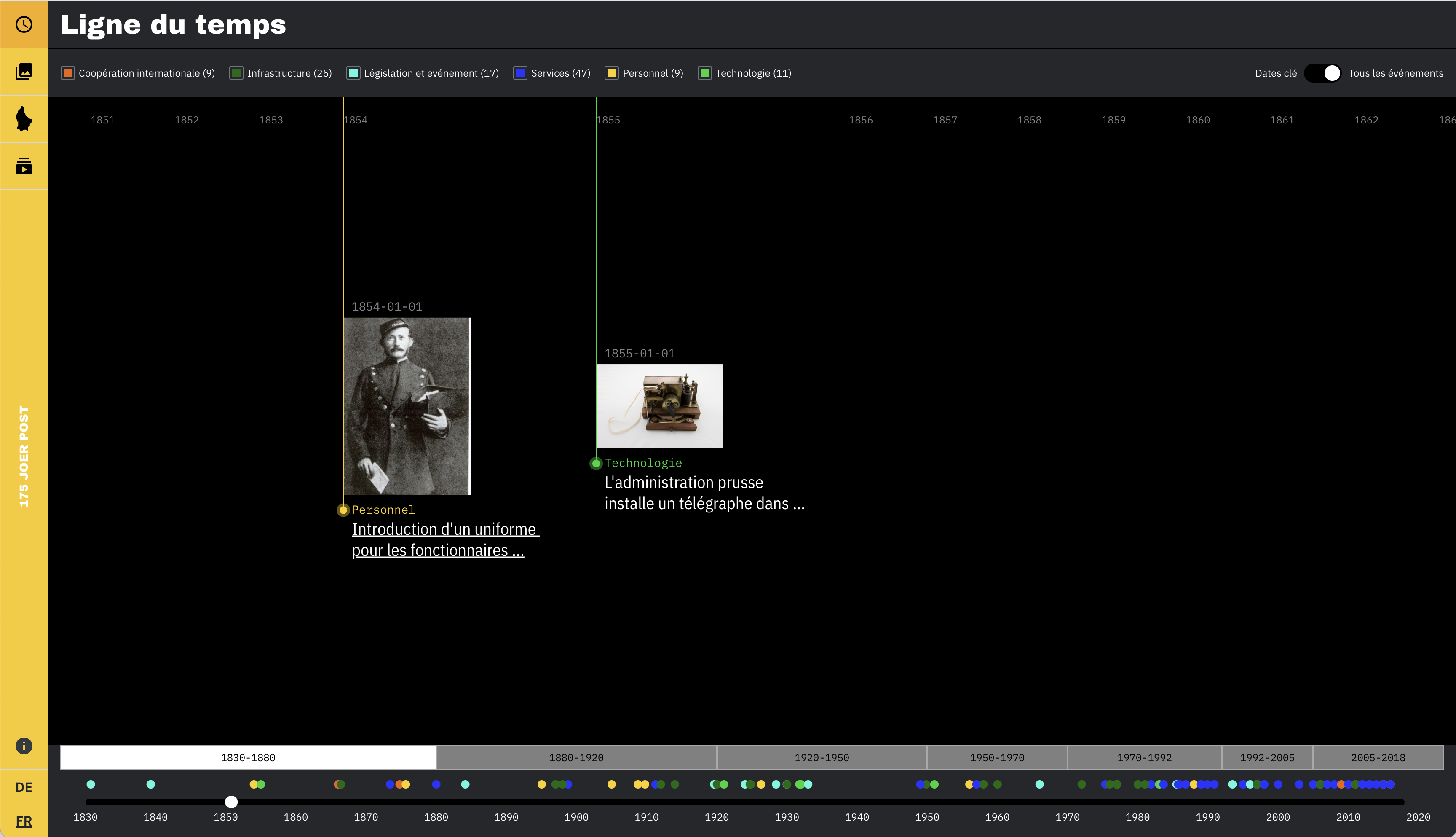1456x837 pixels.
Task: Click the Luxembourg map shape icon
Action: [24, 119]
